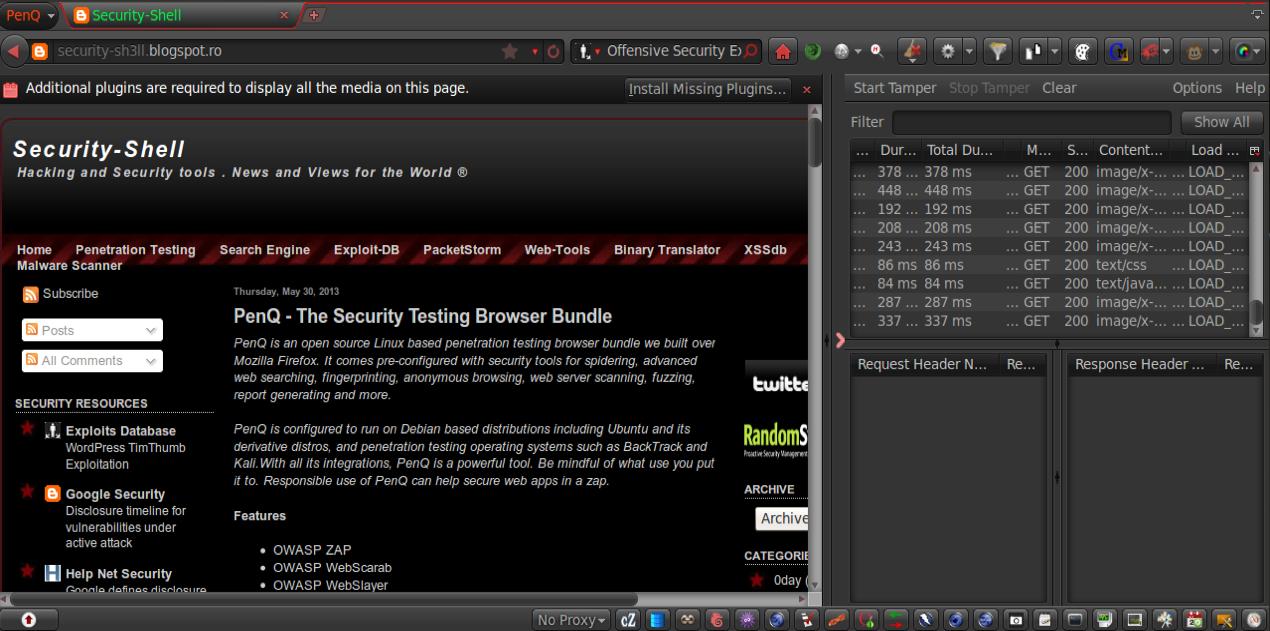Click the Request Header Name column header

tap(923, 365)
